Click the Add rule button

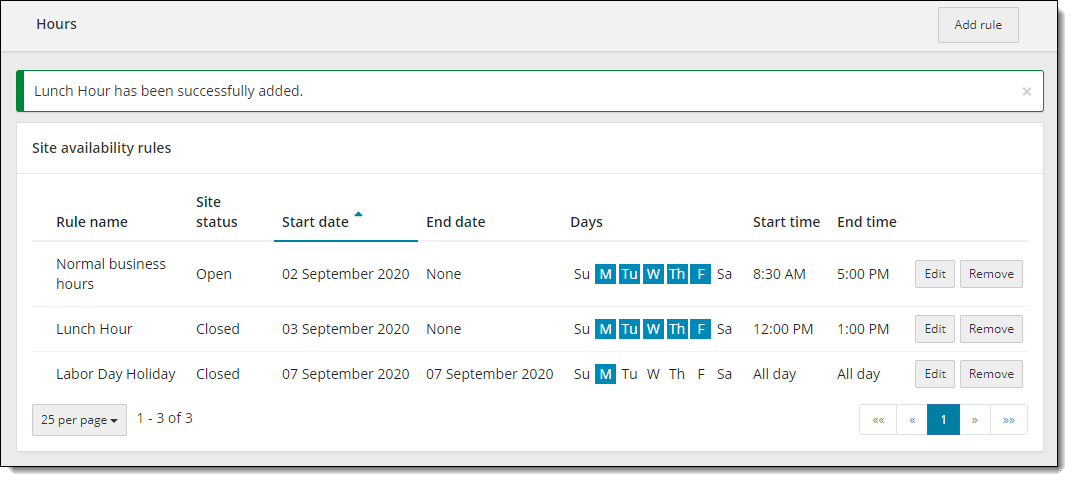[x=978, y=25]
